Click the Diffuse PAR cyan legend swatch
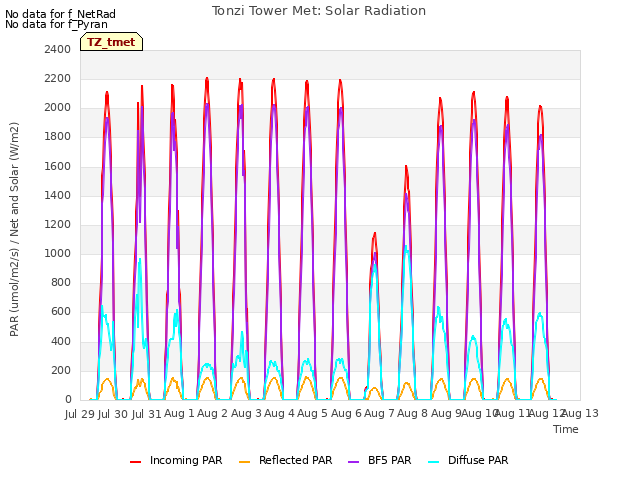The width and height of the screenshot is (640, 480). coord(433,462)
